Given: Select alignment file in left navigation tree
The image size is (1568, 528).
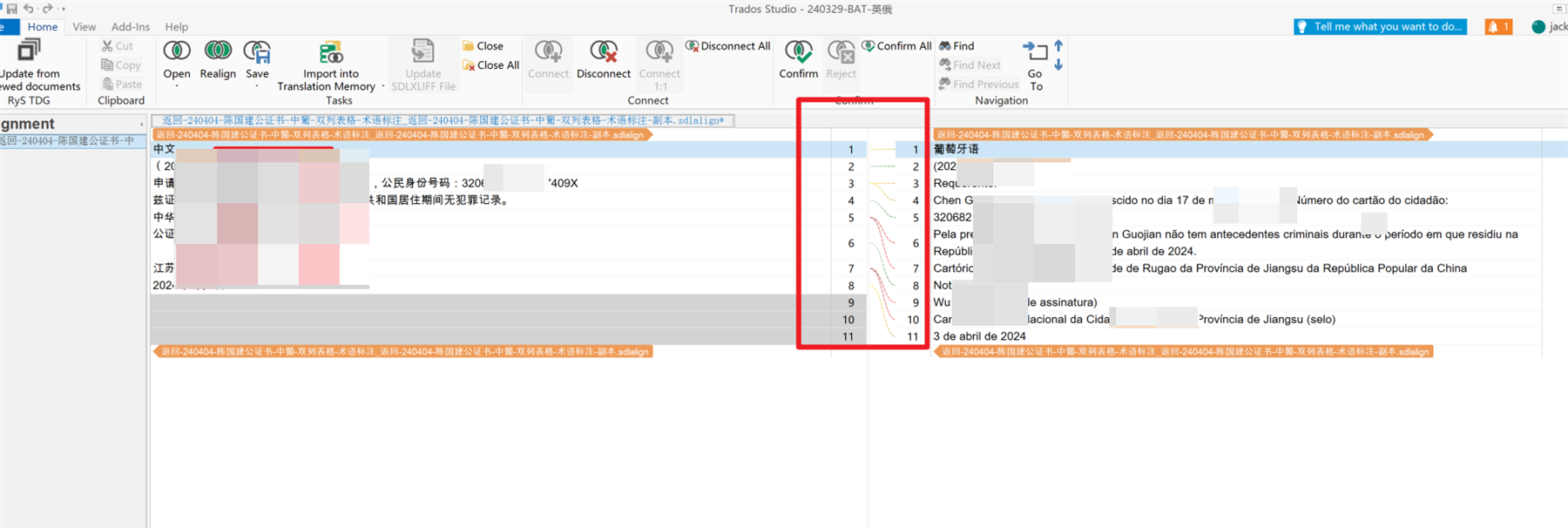Looking at the screenshot, I should pos(72,140).
